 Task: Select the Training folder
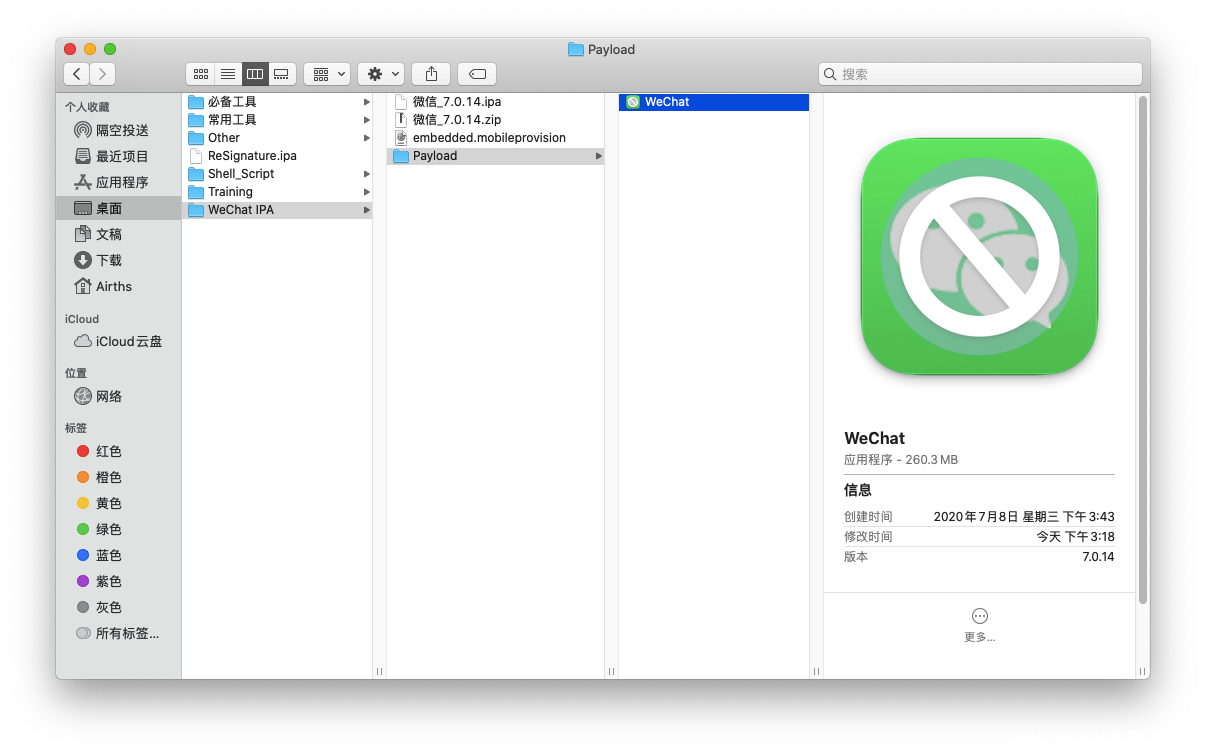tap(277, 192)
